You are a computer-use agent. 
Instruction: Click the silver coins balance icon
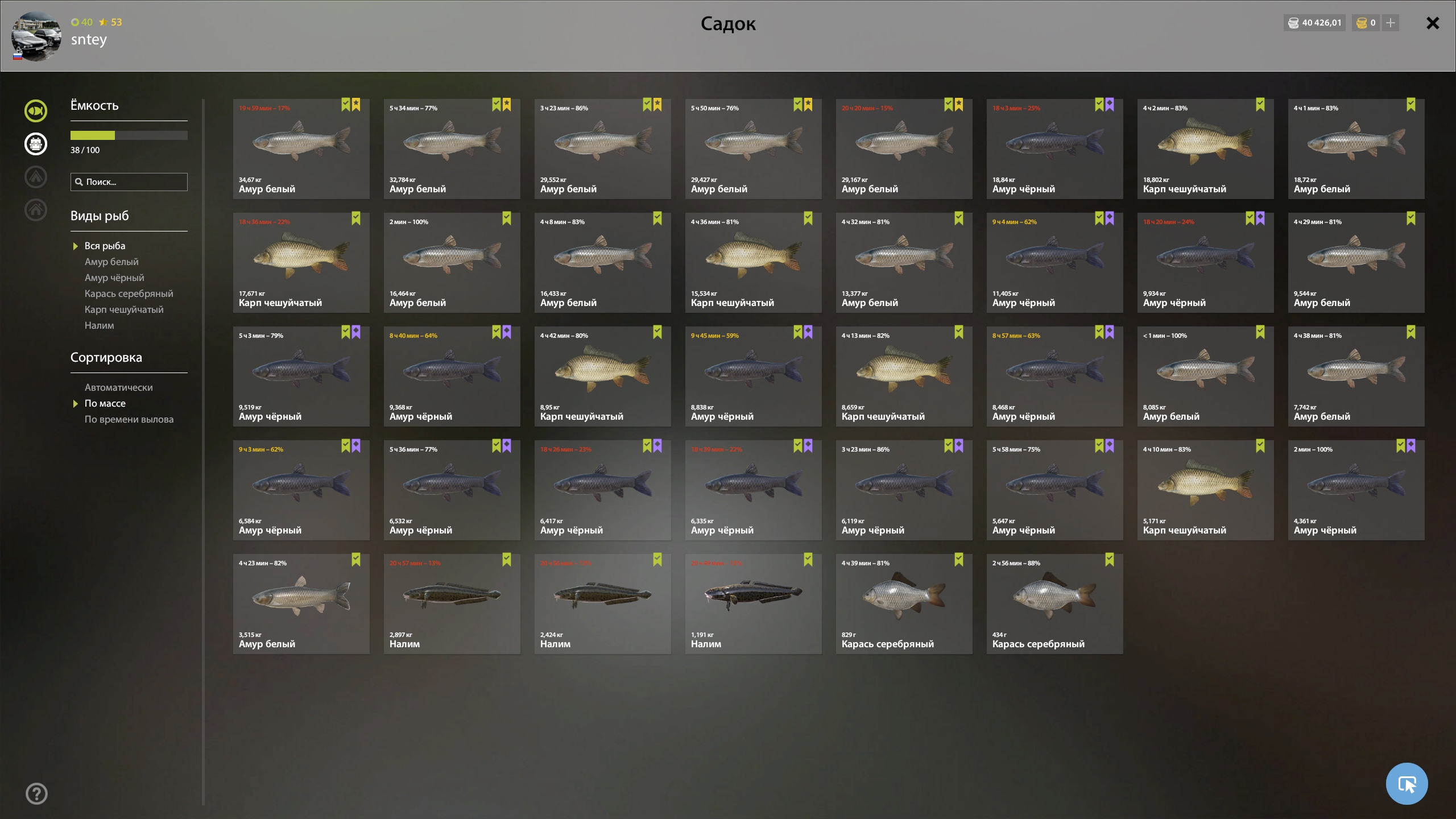tap(1293, 23)
